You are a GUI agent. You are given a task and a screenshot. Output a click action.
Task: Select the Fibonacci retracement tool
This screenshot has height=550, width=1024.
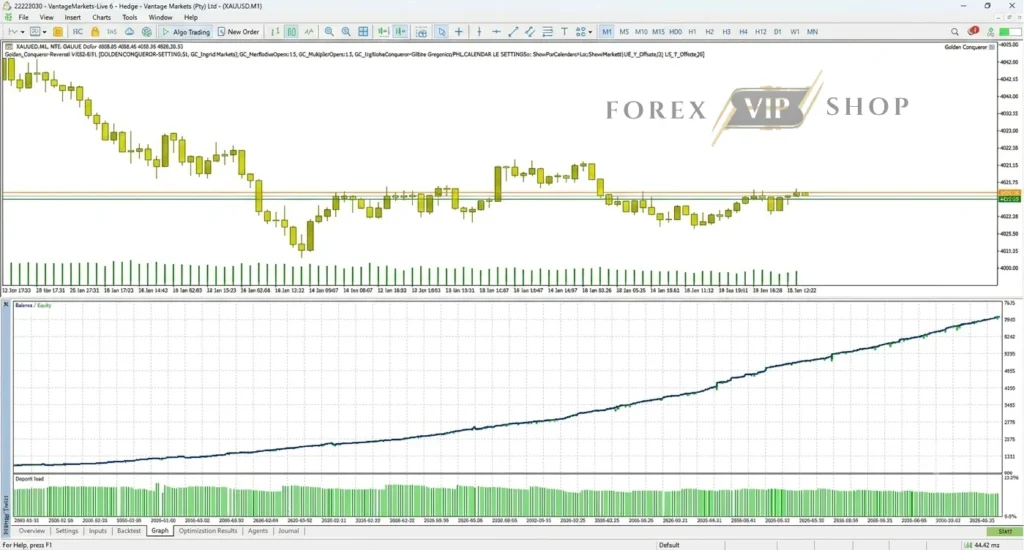click(x=547, y=31)
